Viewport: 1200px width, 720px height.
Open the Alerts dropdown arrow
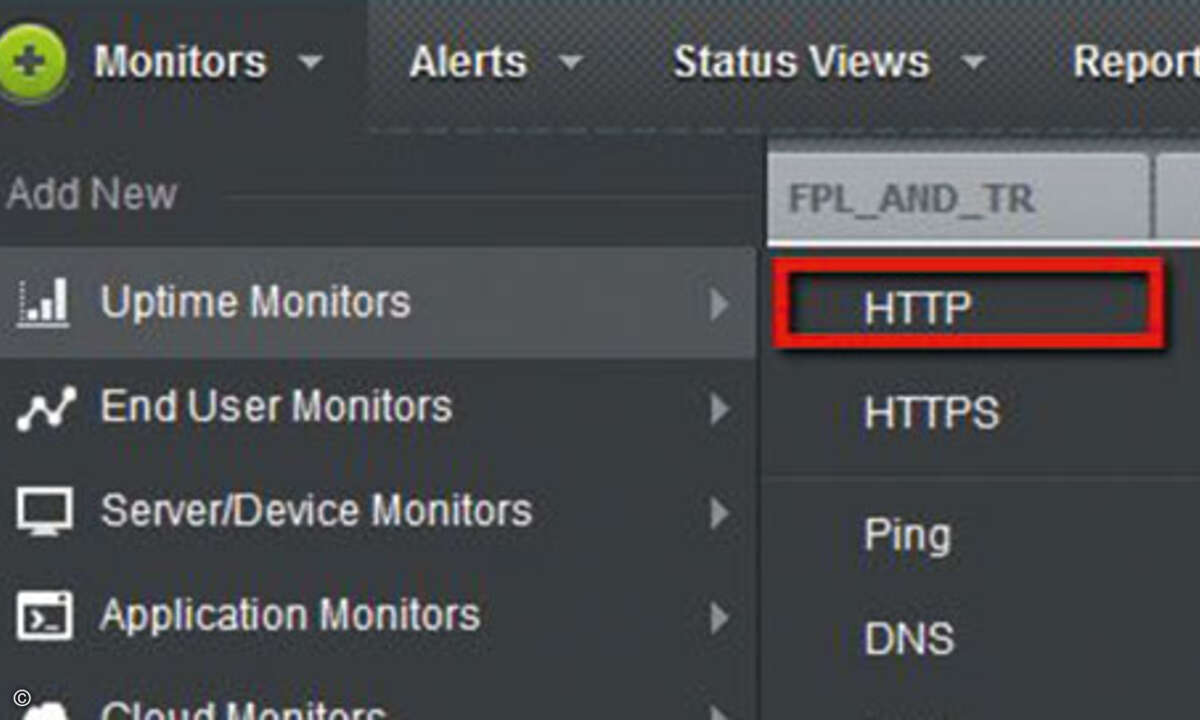(570, 63)
